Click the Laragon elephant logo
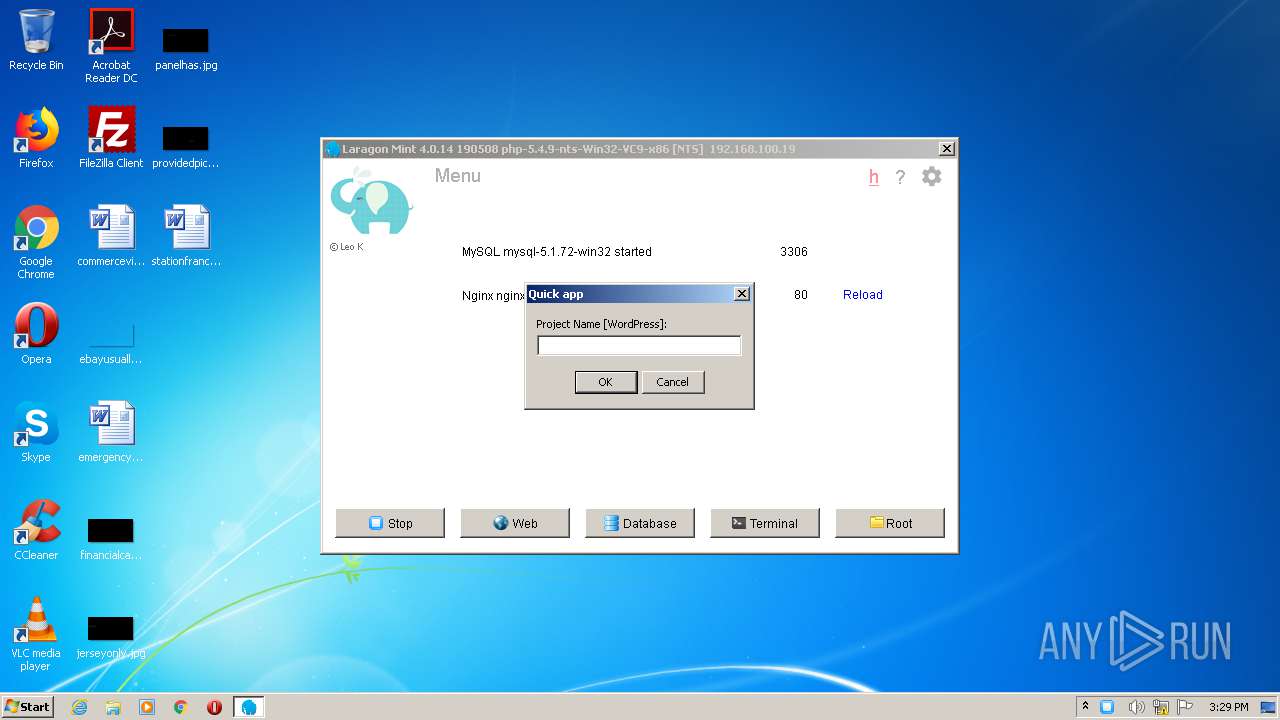This screenshot has width=1280, height=720. pyautogui.click(x=371, y=201)
